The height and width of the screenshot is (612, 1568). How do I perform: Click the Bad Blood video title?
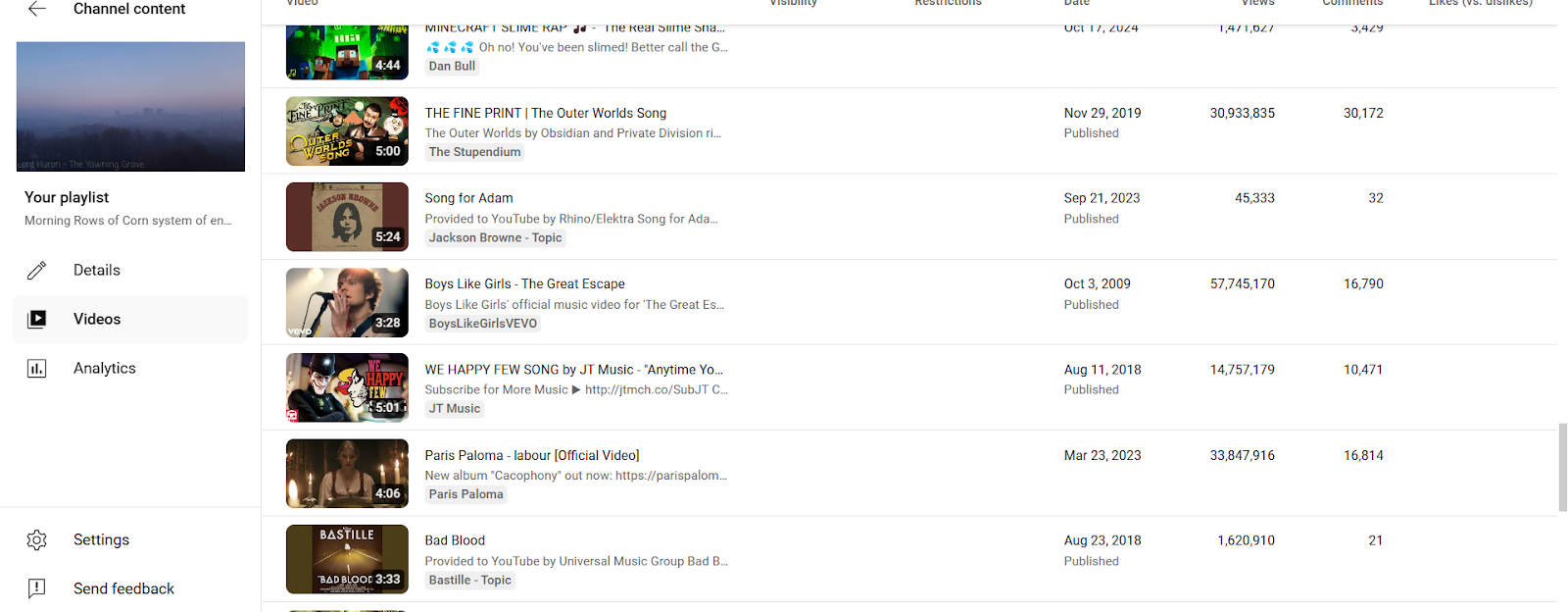point(455,540)
